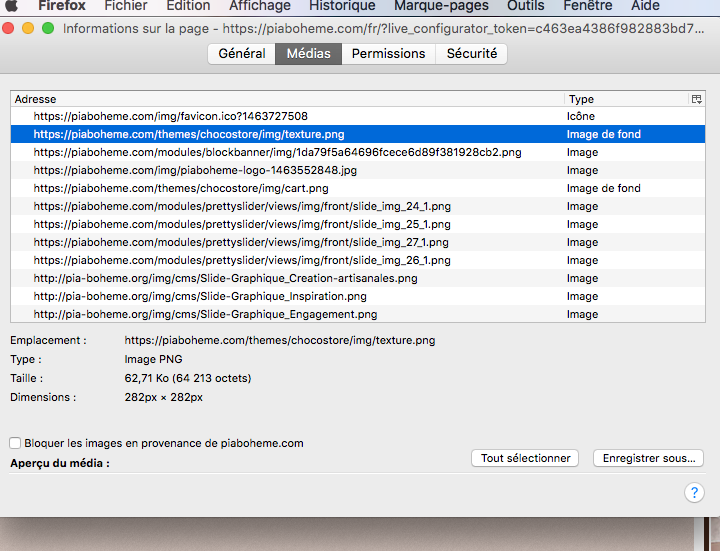Switch to the Général tab
720x551 pixels.
tap(242, 54)
